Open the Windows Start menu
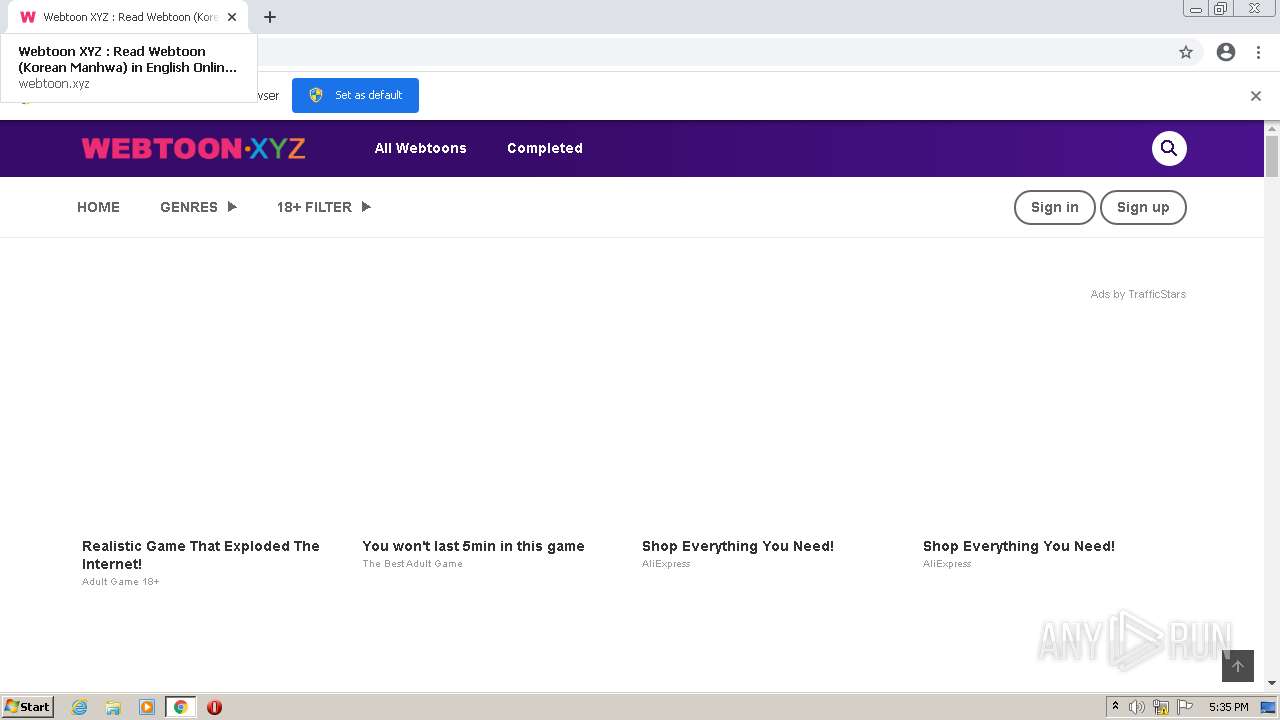The height and width of the screenshot is (720, 1280). [28, 707]
